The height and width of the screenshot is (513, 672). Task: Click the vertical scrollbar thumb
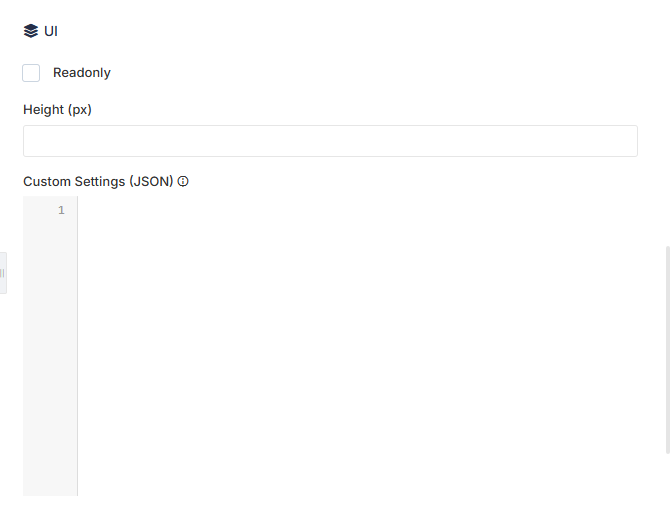pyautogui.click(x=668, y=350)
